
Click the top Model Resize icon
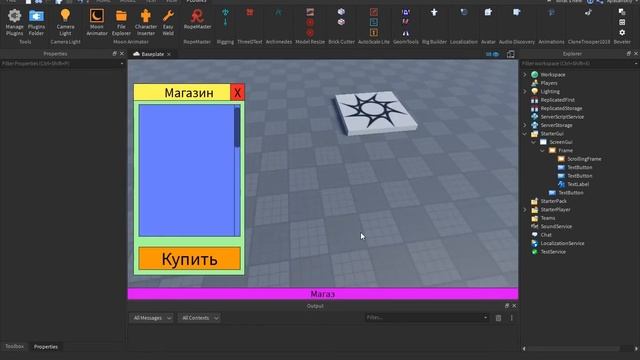310,12
